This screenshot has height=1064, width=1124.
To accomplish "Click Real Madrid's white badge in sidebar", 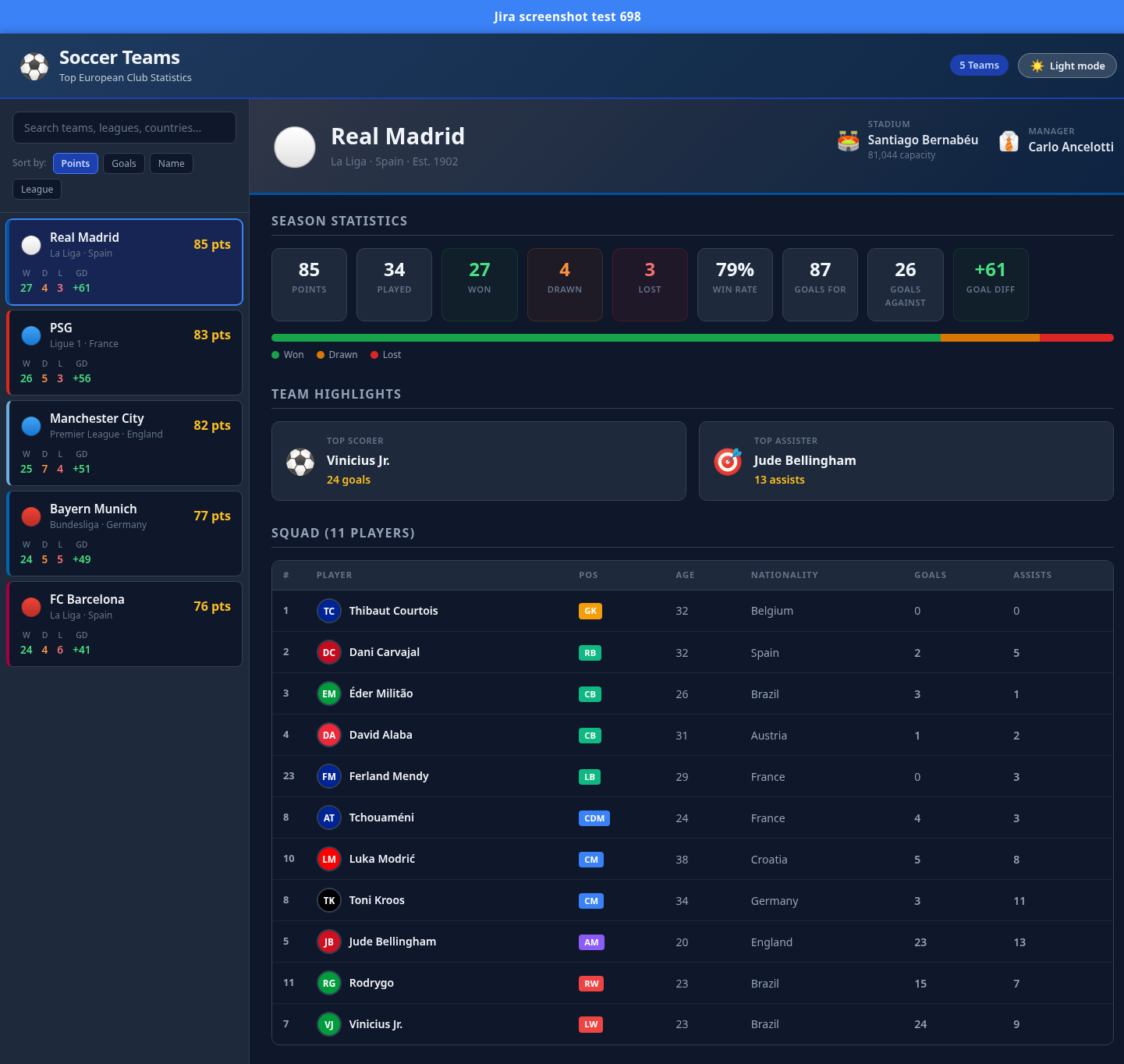I will pyautogui.click(x=31, y=245).
